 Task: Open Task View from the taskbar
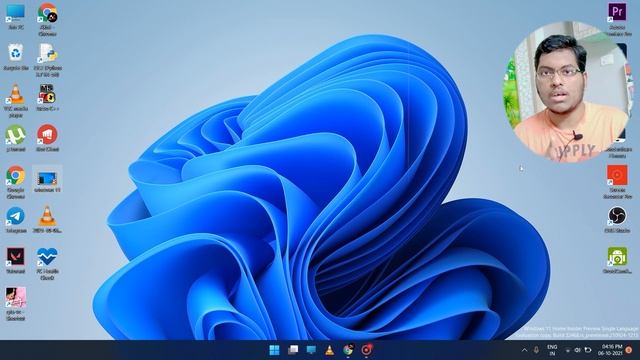point(293,350)
